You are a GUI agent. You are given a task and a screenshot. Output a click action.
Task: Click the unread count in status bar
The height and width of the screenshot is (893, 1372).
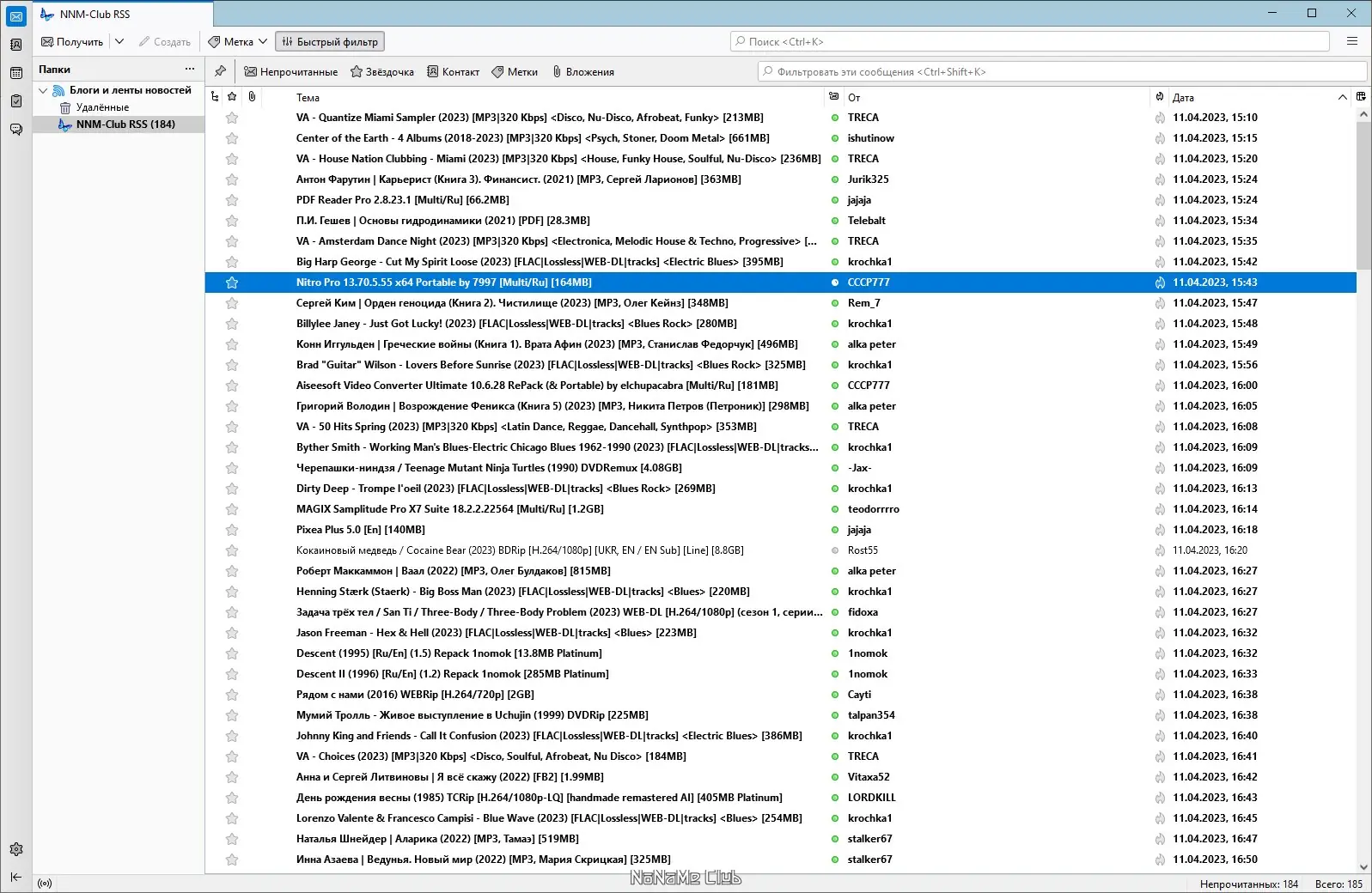[x=1249, y=884]
